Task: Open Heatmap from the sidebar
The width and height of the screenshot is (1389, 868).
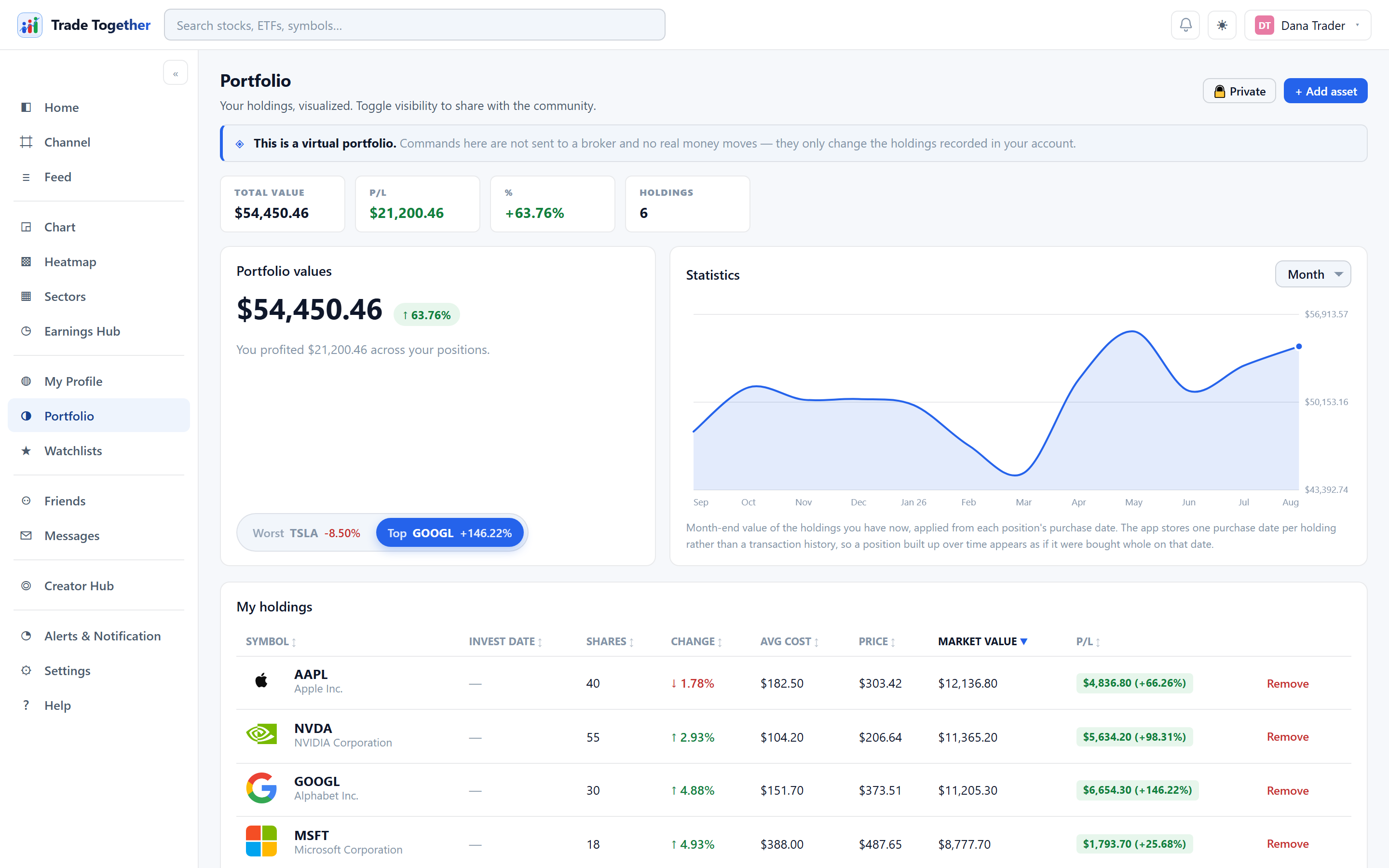Action: tap(99, 262)
